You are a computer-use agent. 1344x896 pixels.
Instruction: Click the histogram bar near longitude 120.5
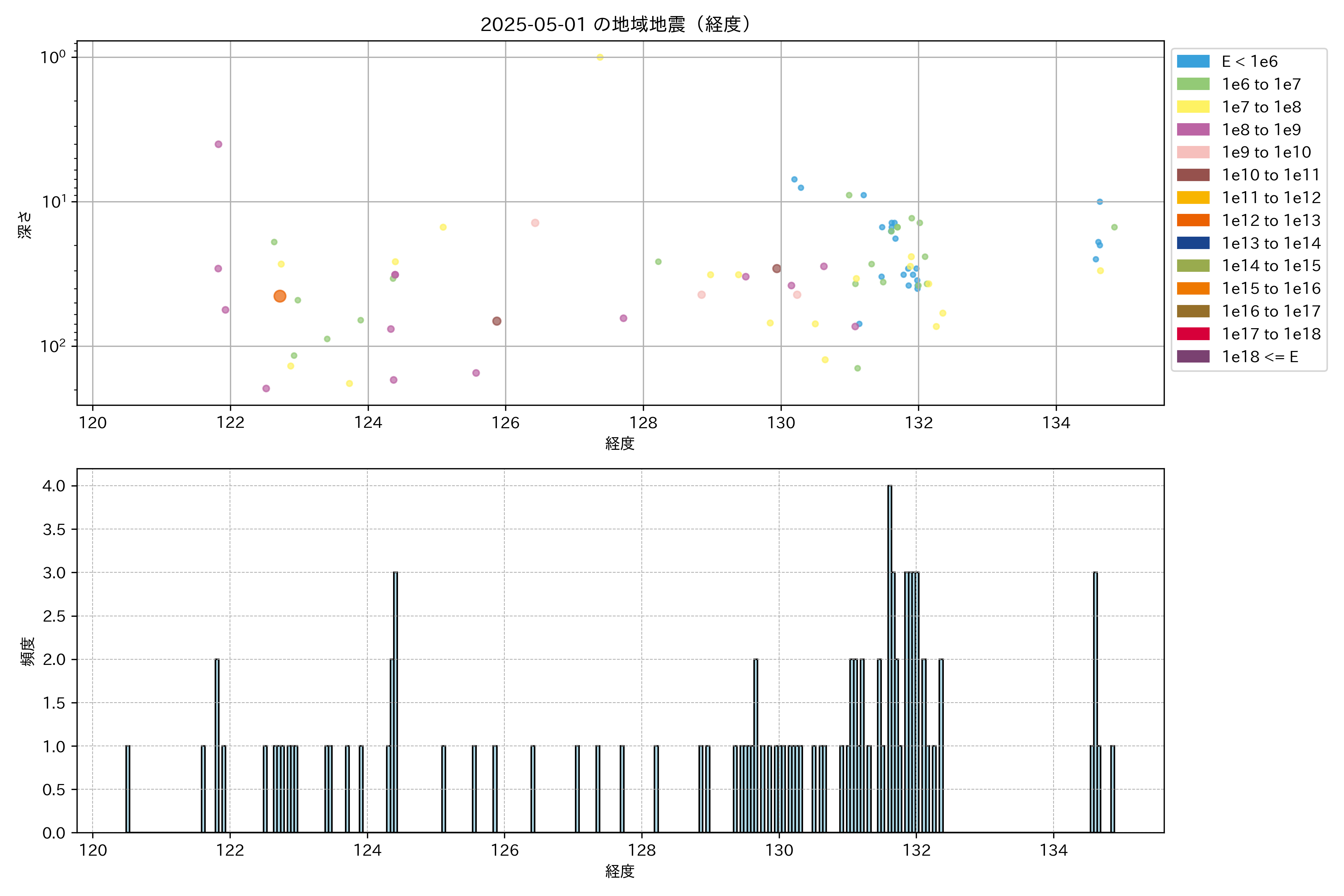coord(128,788)
